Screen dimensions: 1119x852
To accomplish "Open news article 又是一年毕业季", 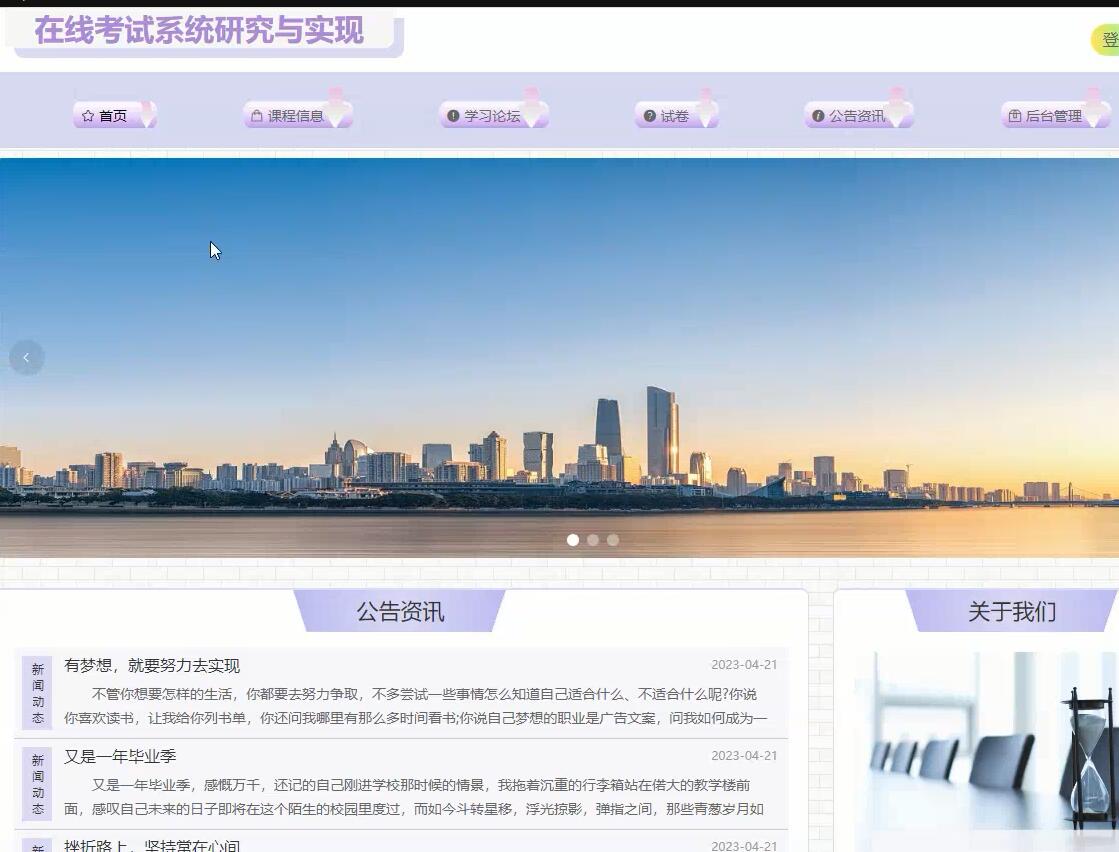I will click(x=120, y=756).
